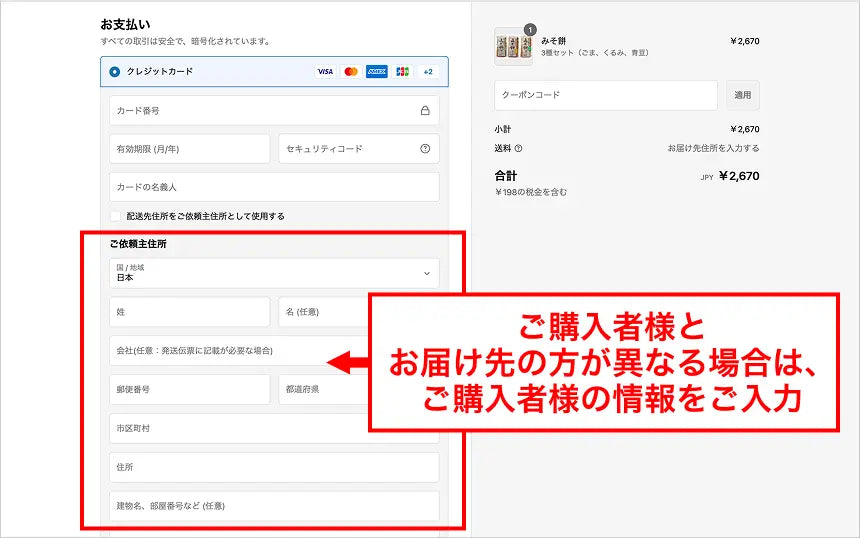860x538 pixels.
Task: Focus the 郵便番号 input field
Action: pyautogui.click(x=189, y=389)
